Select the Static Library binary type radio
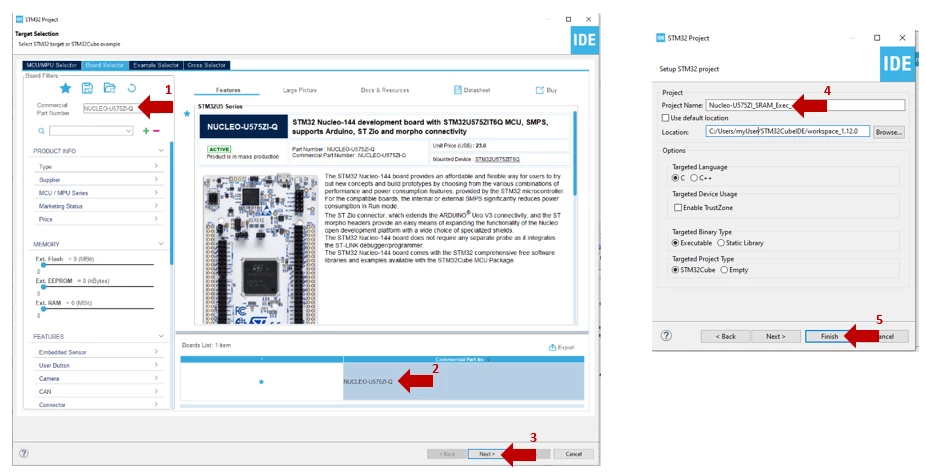 (x=720, y=243)
